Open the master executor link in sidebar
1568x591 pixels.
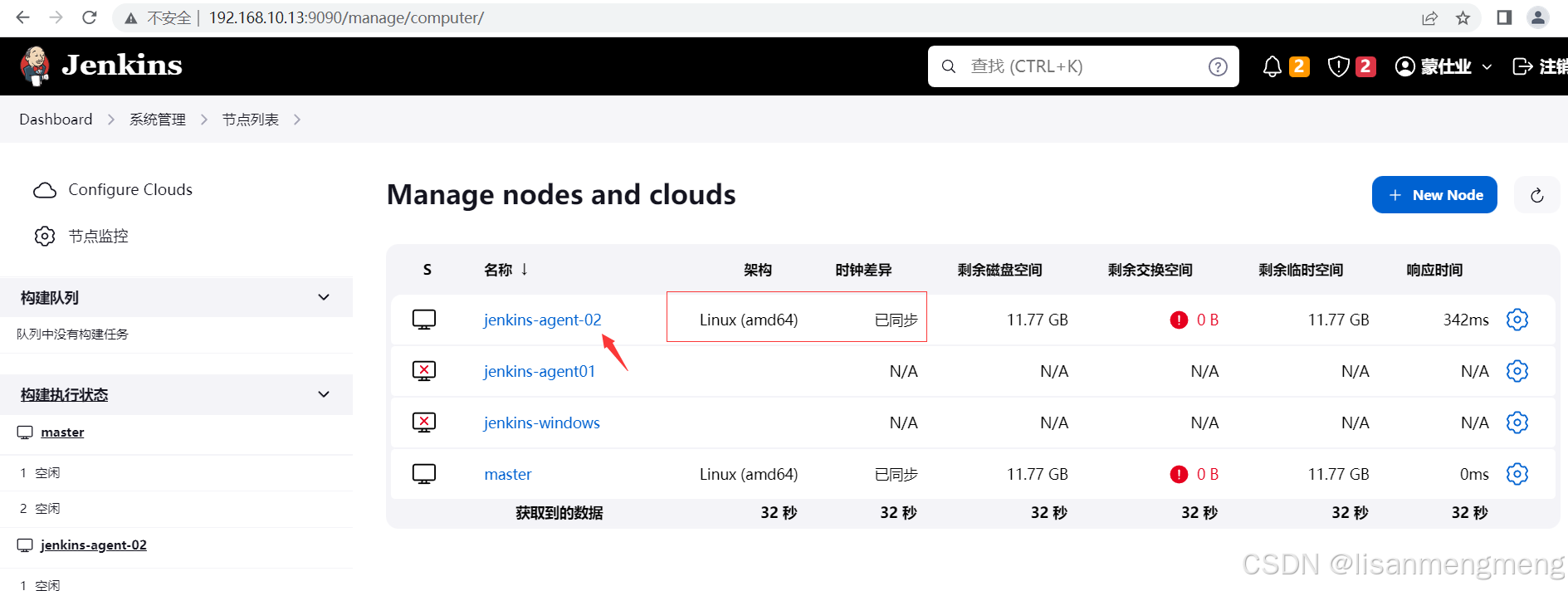[62, 432]
